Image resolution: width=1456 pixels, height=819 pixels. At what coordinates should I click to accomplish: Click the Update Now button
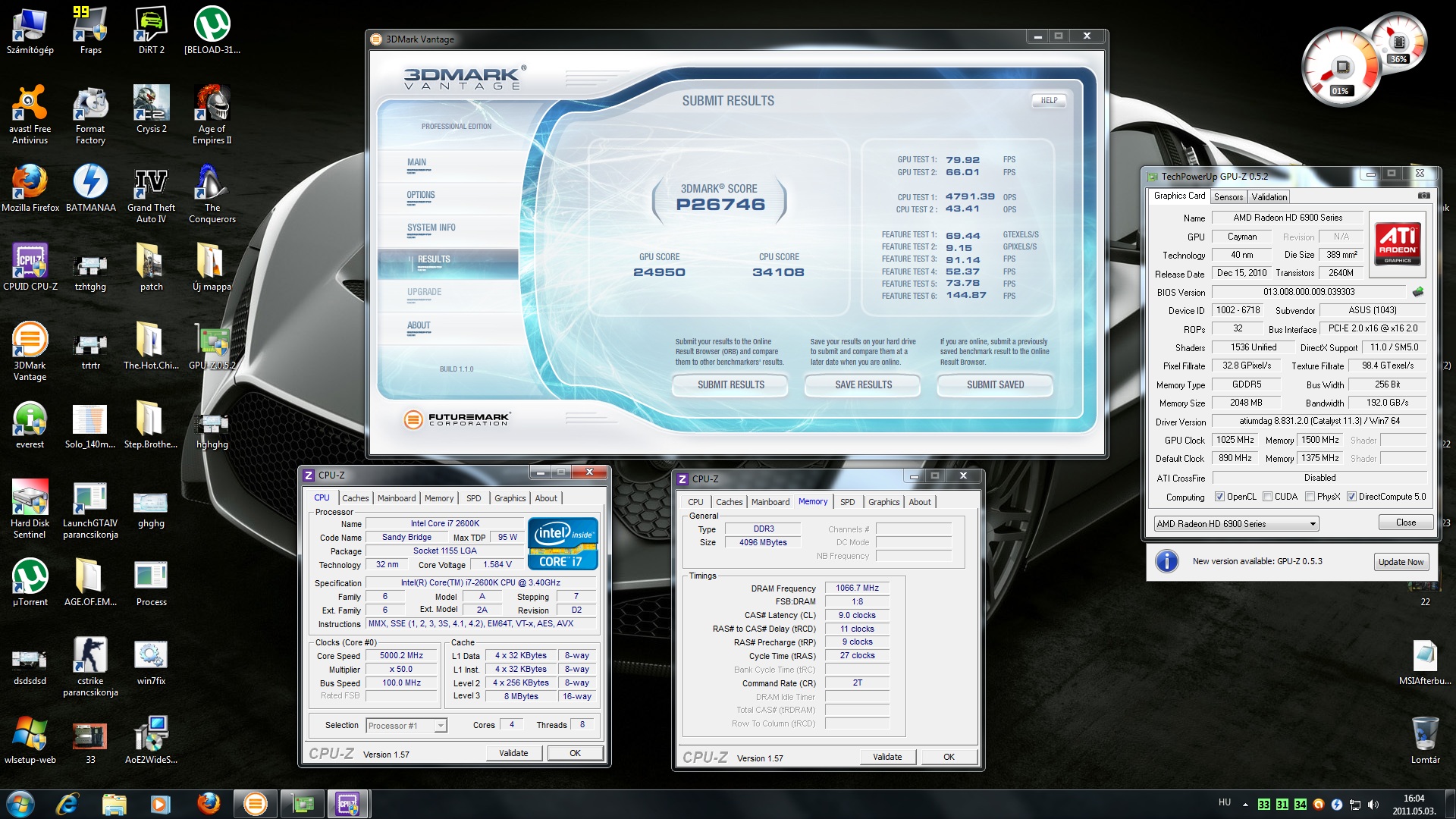click(1401, 562)
